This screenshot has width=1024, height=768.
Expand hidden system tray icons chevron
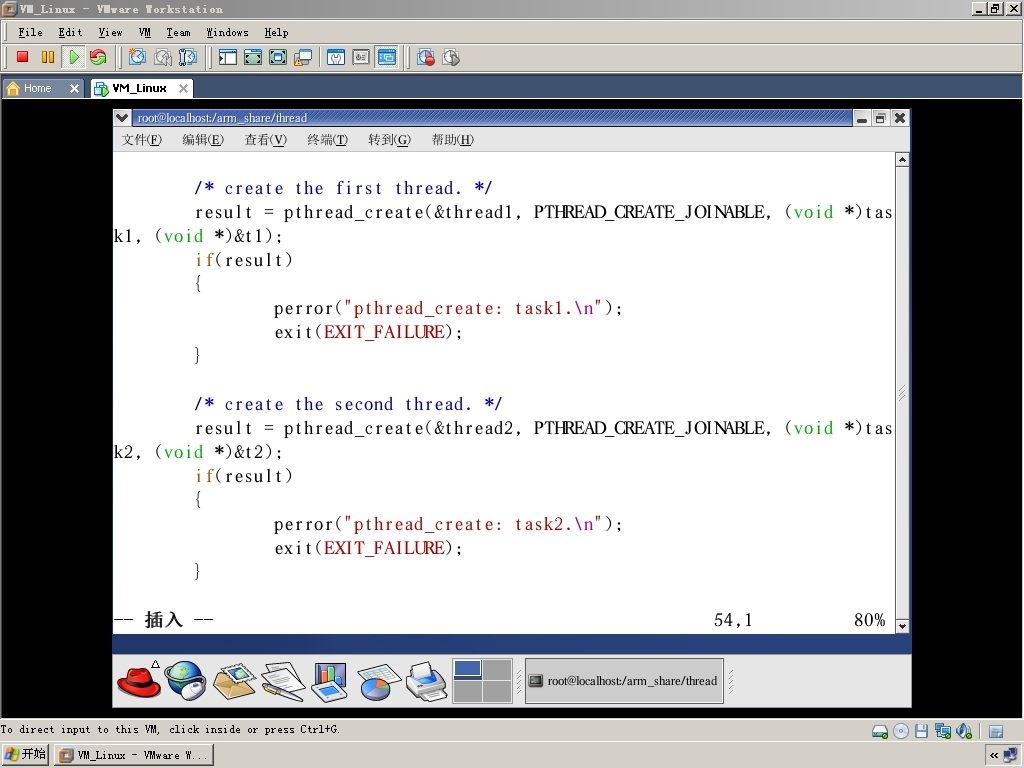coord(994,755)
